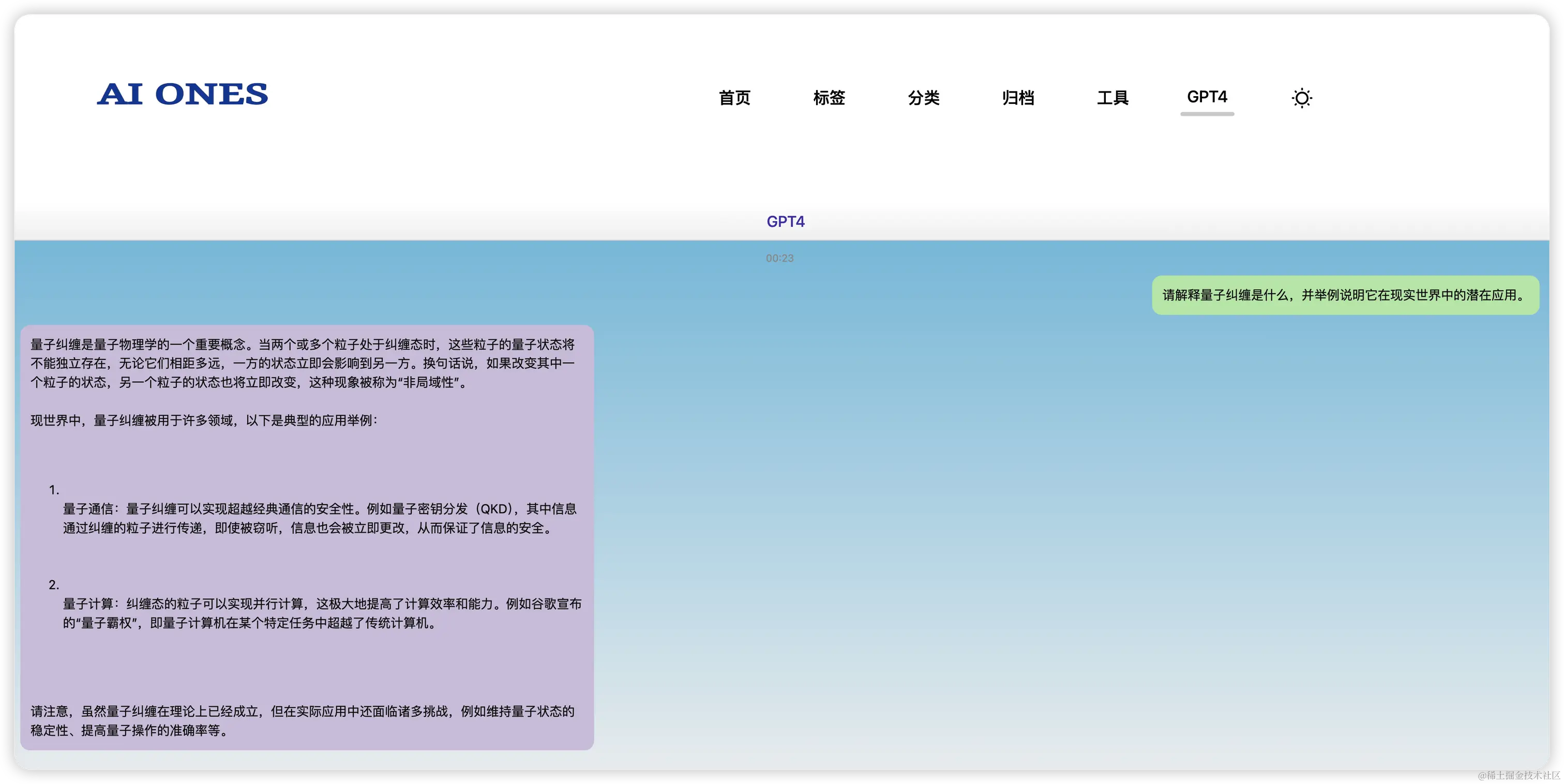1564x784 pixels.
Task: Switch to the GPT4 nav tab
Action: click(x=1207, y=97)
